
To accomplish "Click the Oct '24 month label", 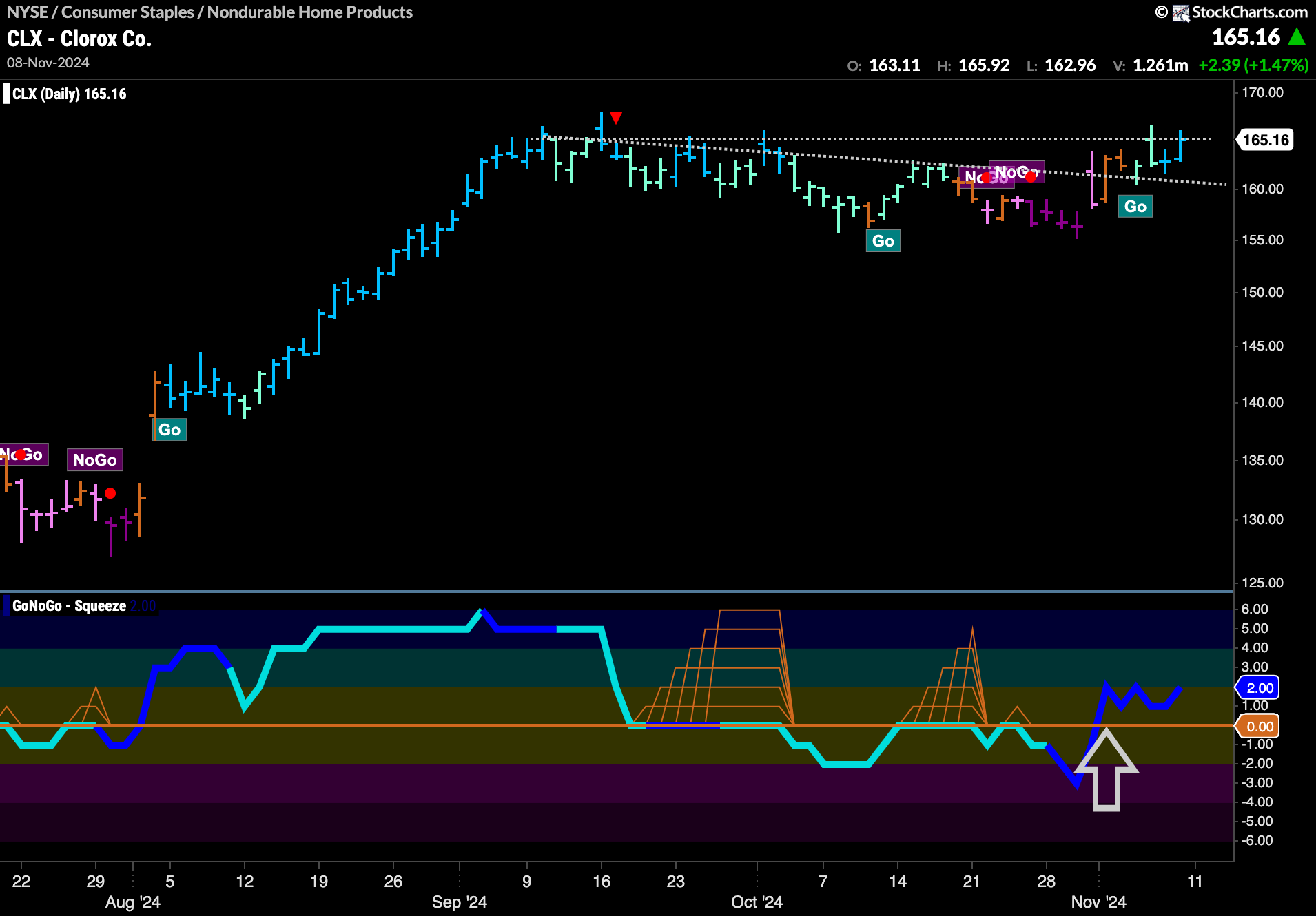I will [x=757, y=902].
